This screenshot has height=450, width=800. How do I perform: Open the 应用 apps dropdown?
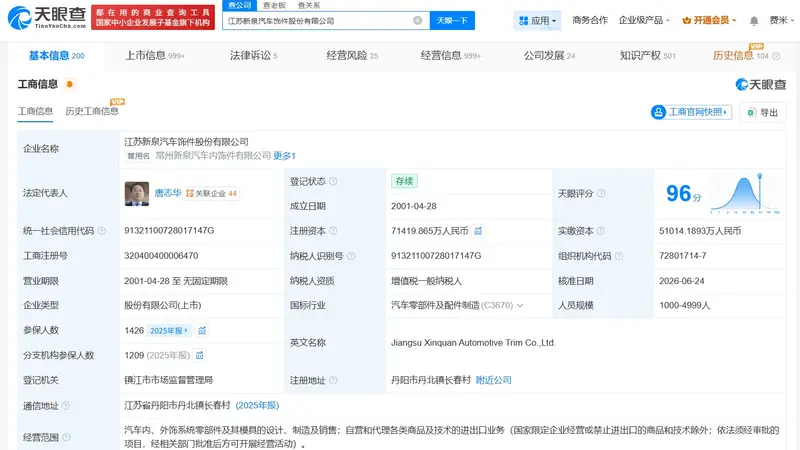tap(537, 20)
